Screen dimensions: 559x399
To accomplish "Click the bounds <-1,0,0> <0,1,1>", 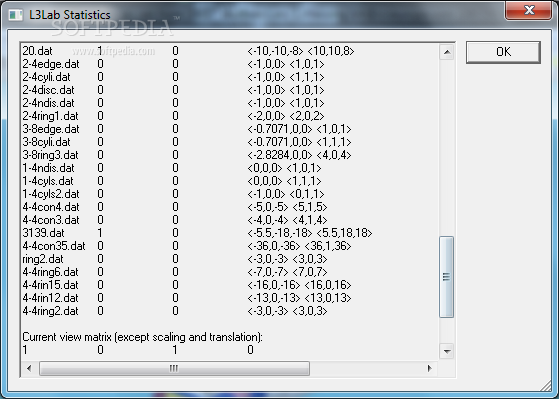I will tap(286, 194).
